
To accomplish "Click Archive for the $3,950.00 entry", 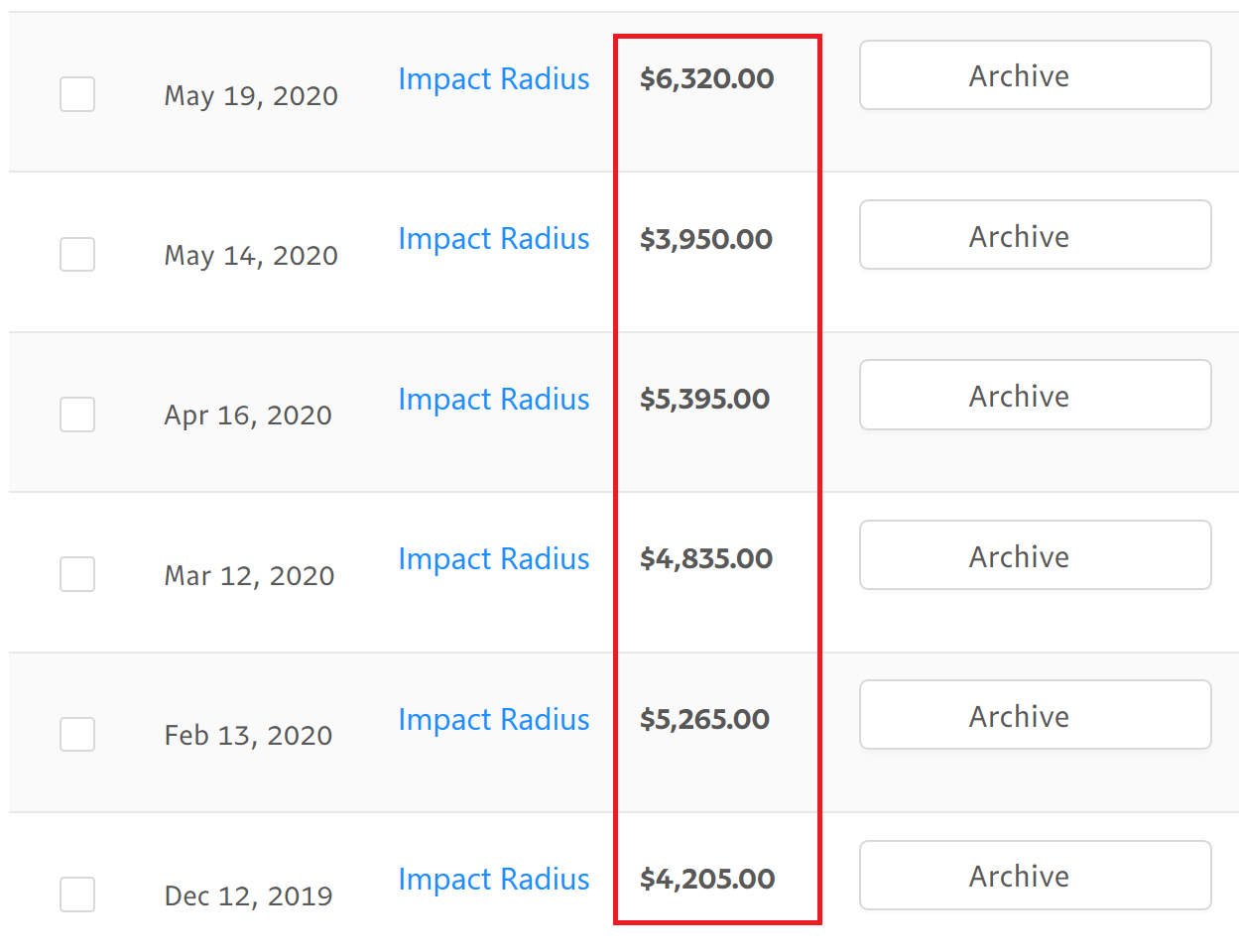I will pos(1036,235).
